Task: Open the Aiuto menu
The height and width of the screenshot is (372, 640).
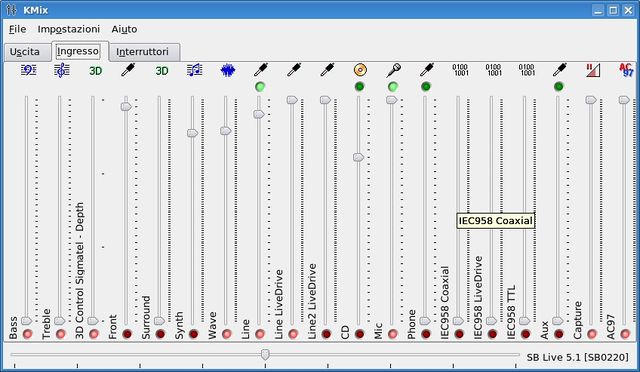Action: (124, 29)
